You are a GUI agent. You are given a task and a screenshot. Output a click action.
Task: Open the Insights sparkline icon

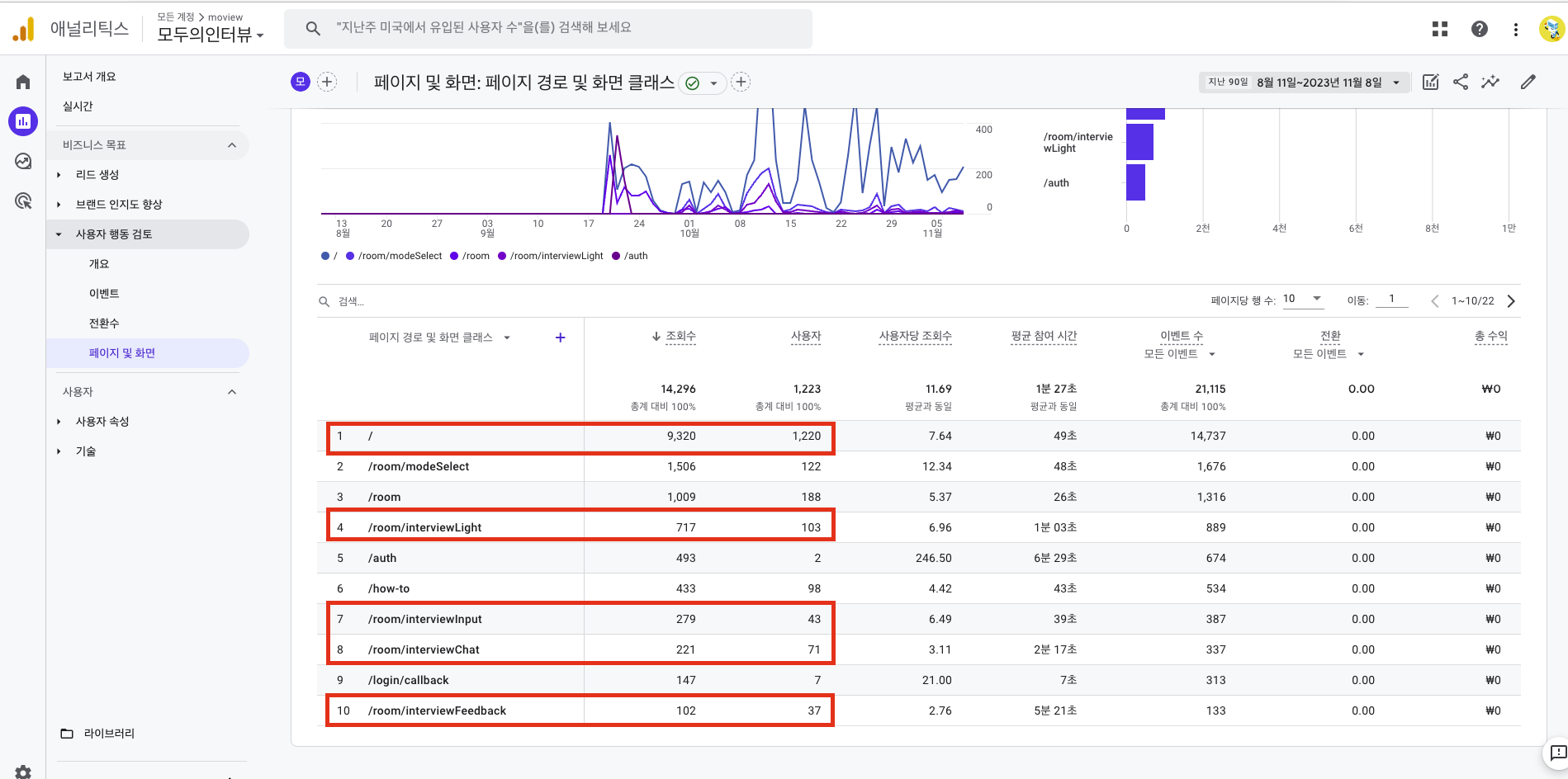click(x=1490, y=82)
